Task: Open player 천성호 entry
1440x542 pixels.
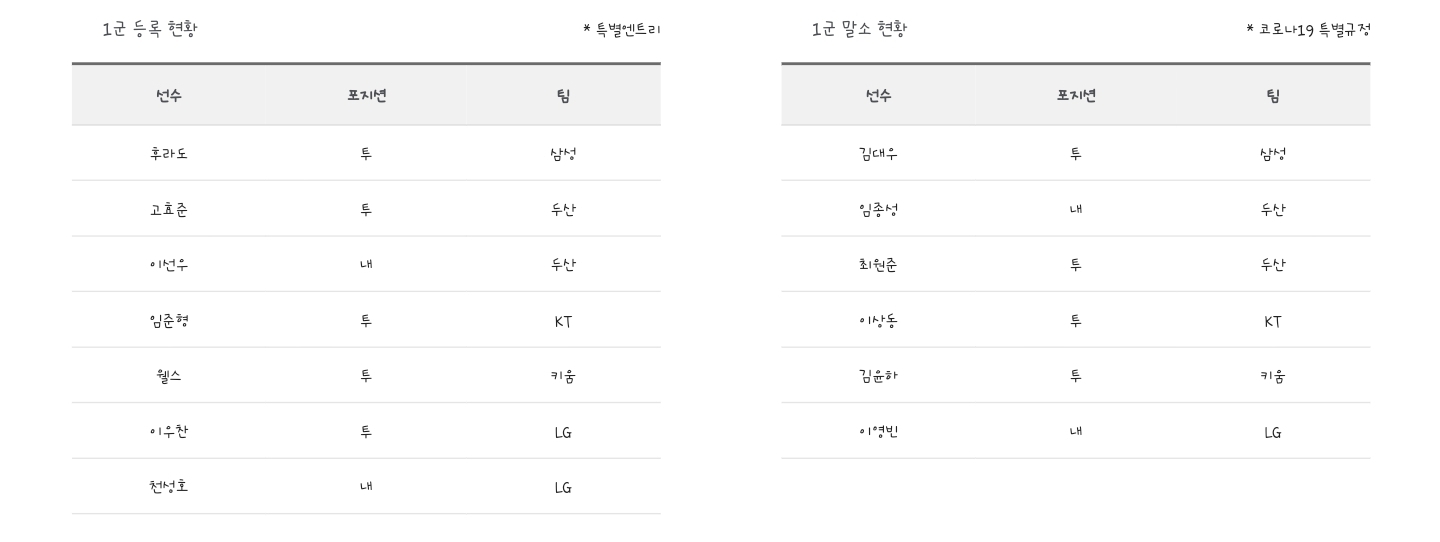Action: (x=169, y=487)
